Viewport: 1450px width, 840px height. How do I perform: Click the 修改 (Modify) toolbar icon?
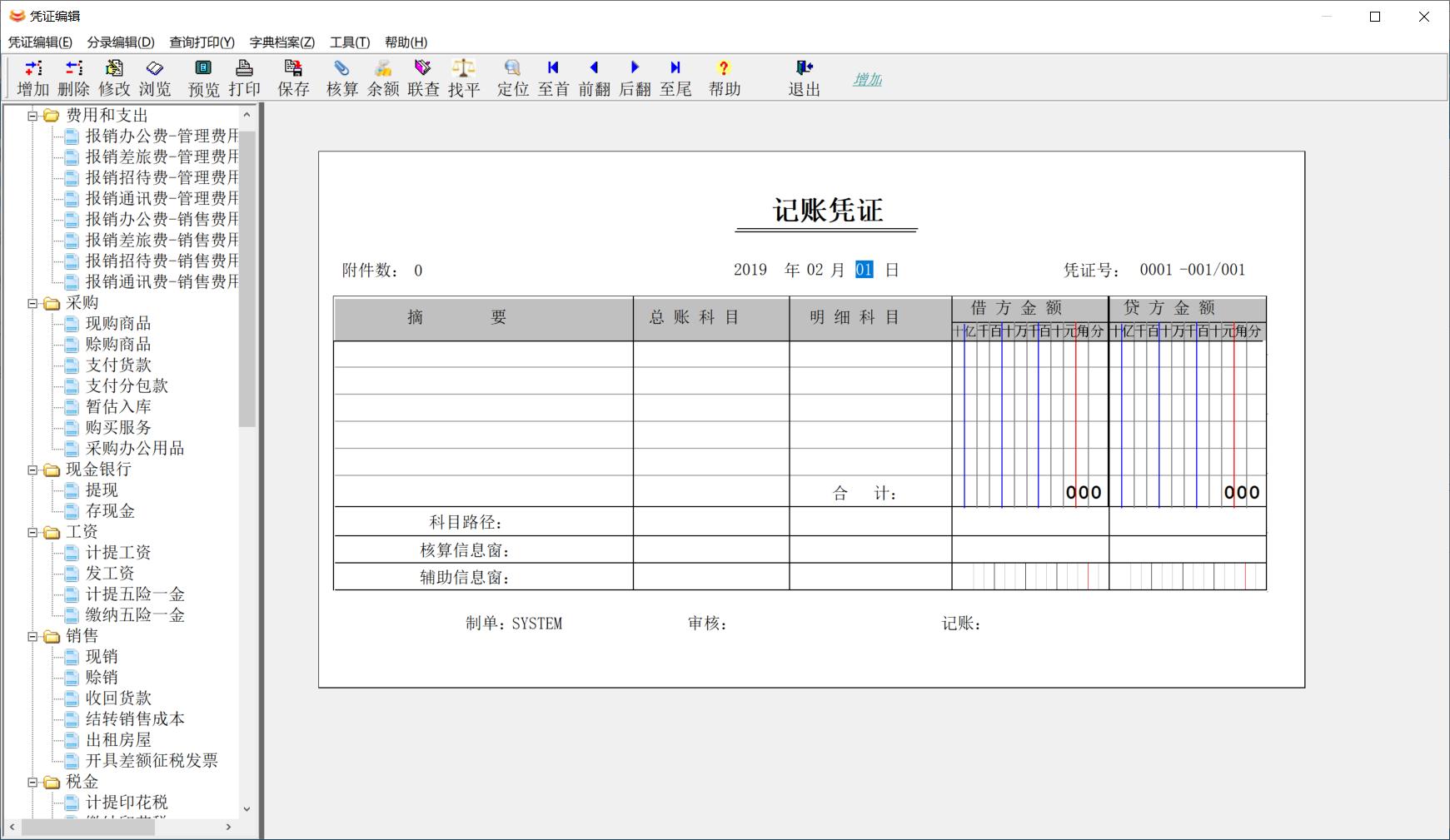(x=115, y=77)
